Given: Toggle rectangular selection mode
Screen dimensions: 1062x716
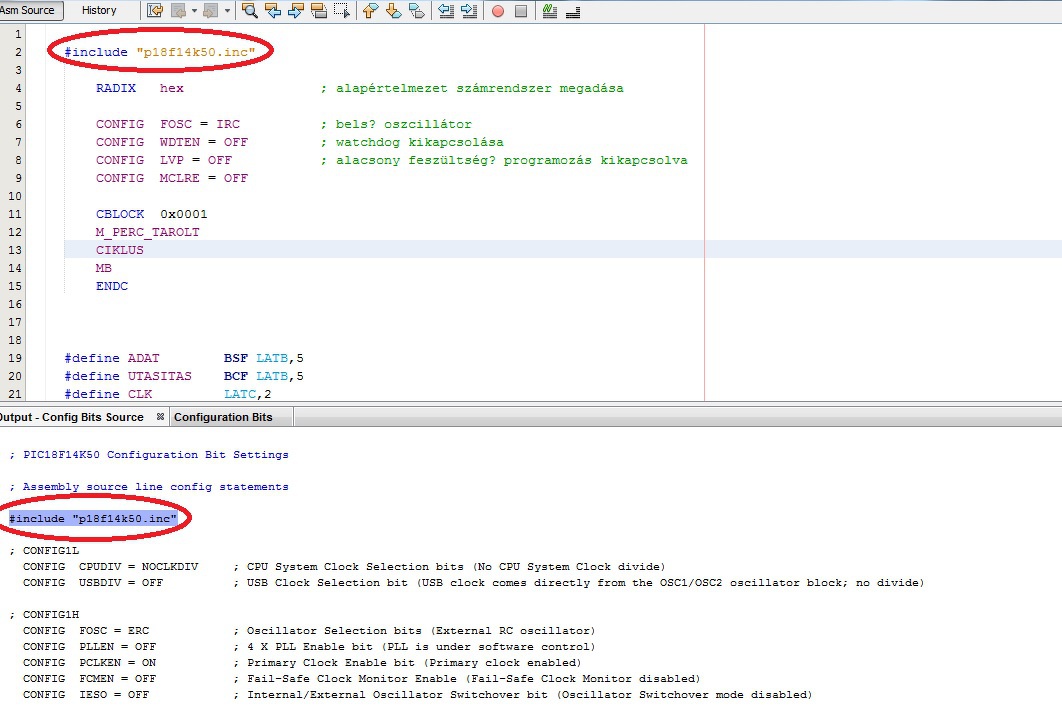Looking at the screenshot, I should point(342,11).
